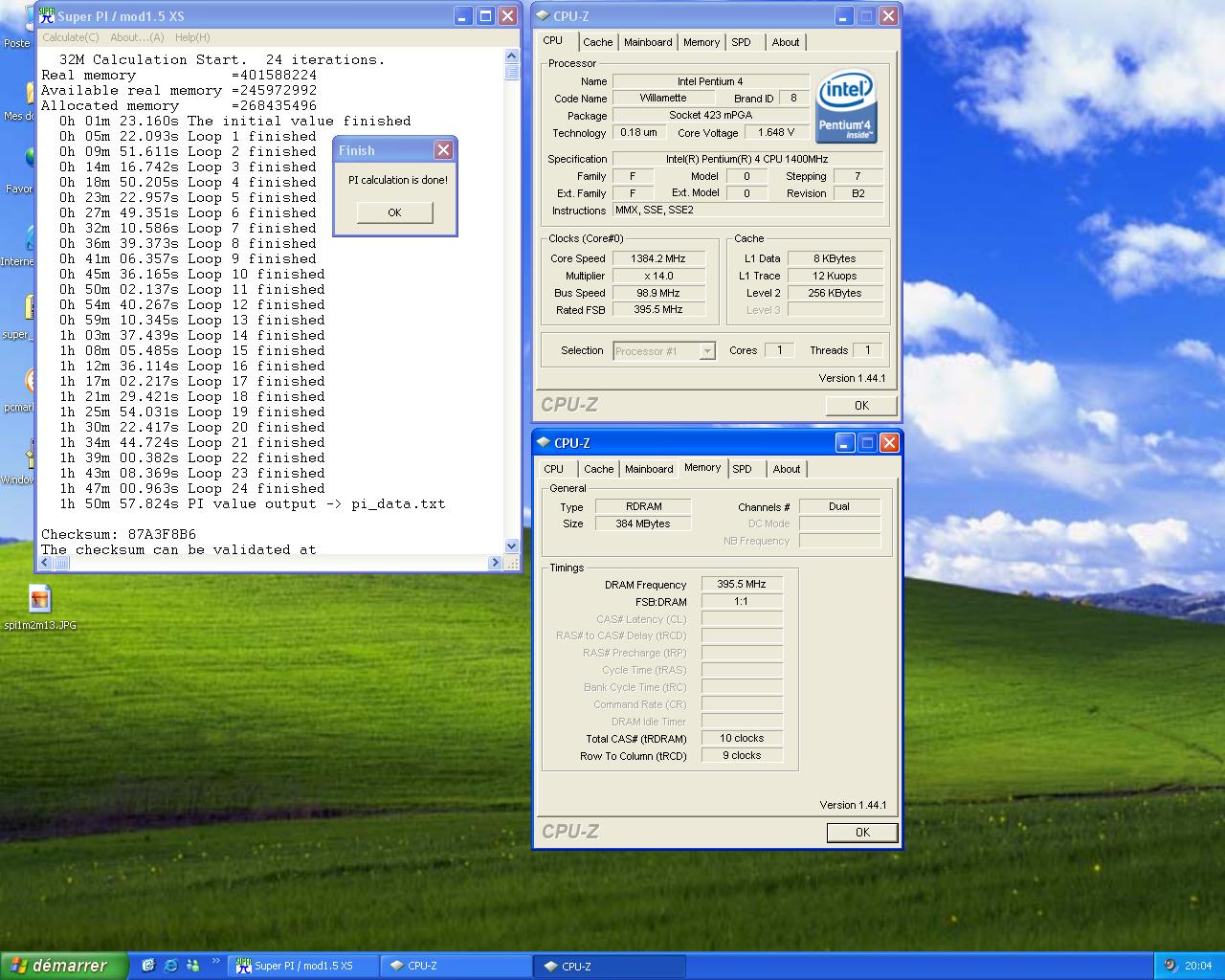Viewport: 1225px width, 980px height.
Task: Open the About...(A) menu in Super PI
Action: [x=137, y=37]
